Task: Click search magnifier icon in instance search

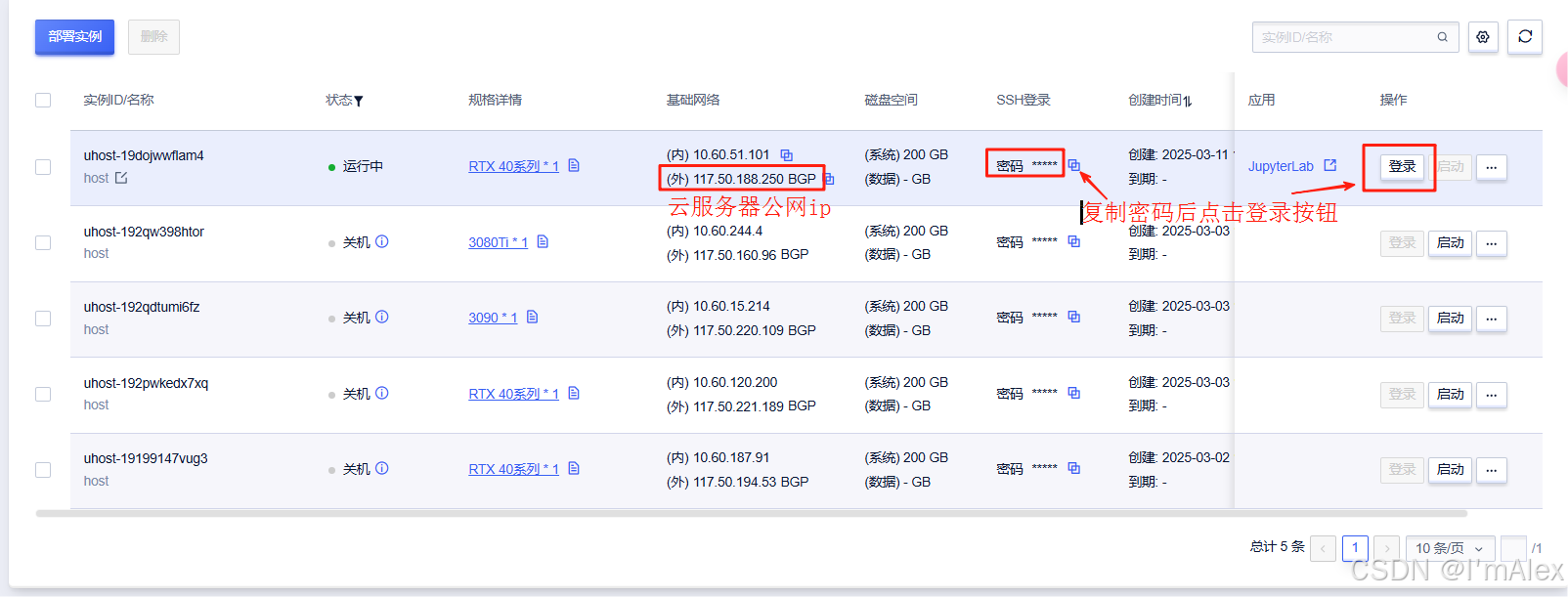Action: pos(1442,37)
